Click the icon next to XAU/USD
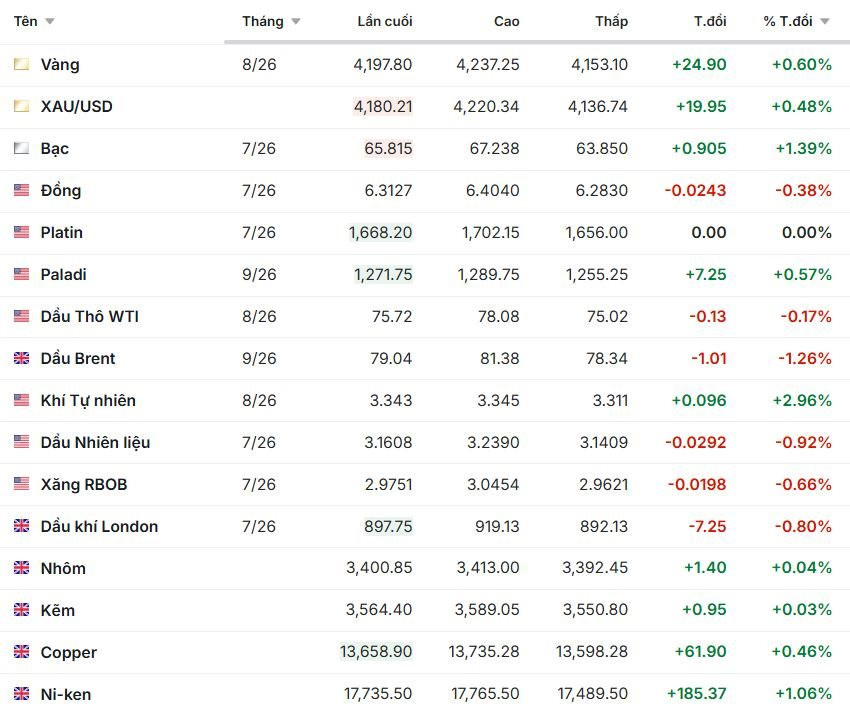The width and height of the screenshot is (850, 713). coord(22,106)
